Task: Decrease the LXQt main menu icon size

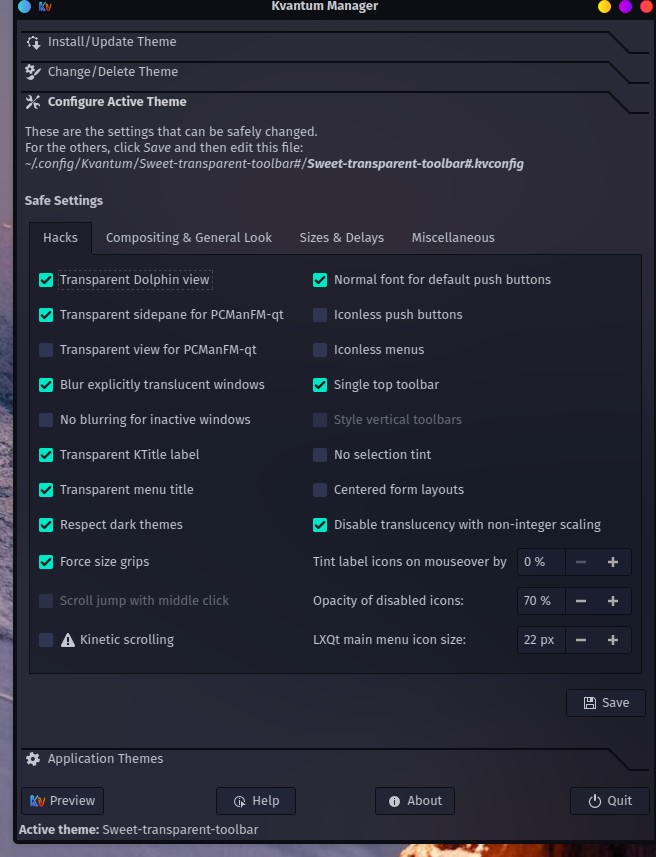Action: (581, 640)
